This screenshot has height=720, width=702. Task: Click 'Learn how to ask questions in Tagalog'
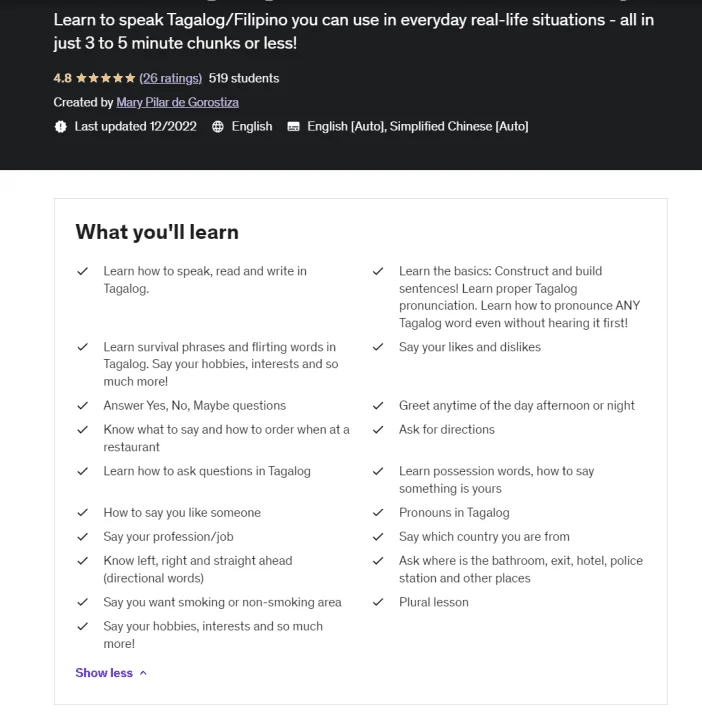point(207,471)
